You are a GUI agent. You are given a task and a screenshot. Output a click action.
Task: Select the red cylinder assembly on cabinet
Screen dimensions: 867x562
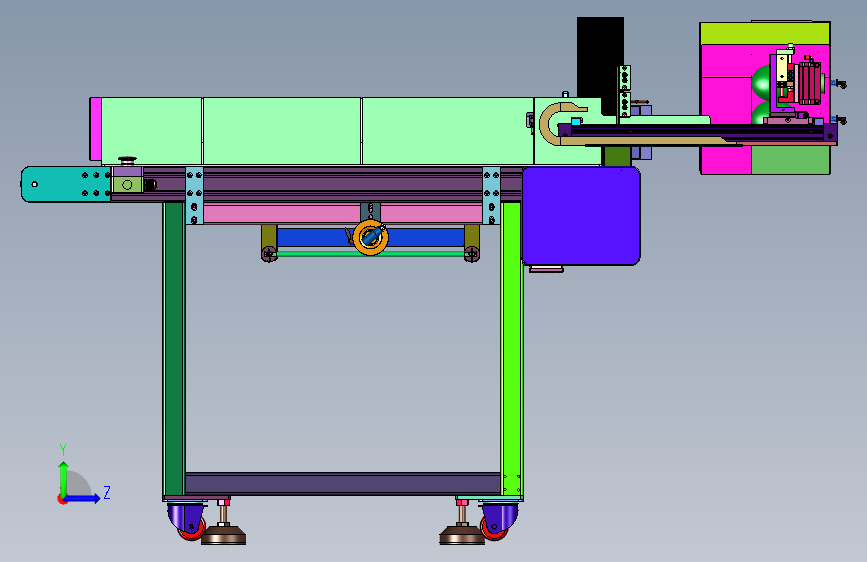coord(809,82)
